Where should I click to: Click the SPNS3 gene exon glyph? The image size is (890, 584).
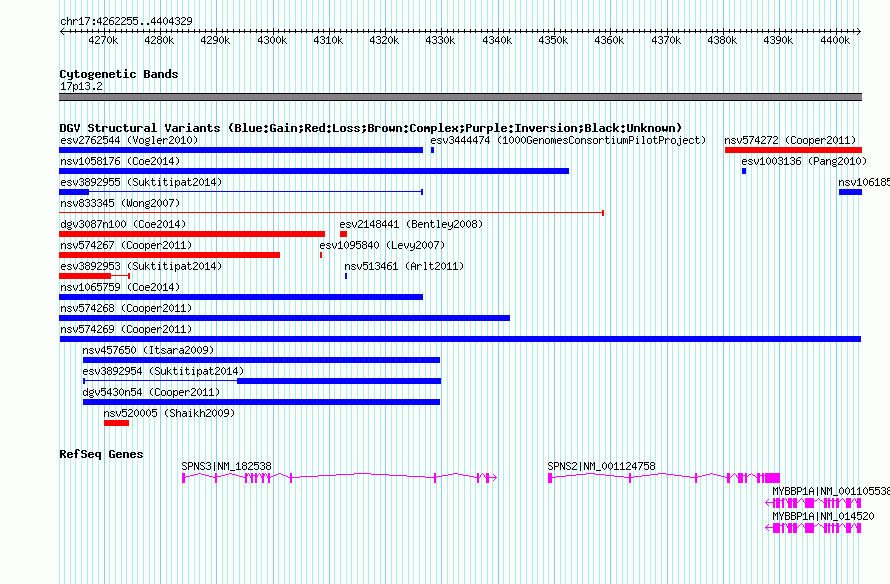point(339,478)
